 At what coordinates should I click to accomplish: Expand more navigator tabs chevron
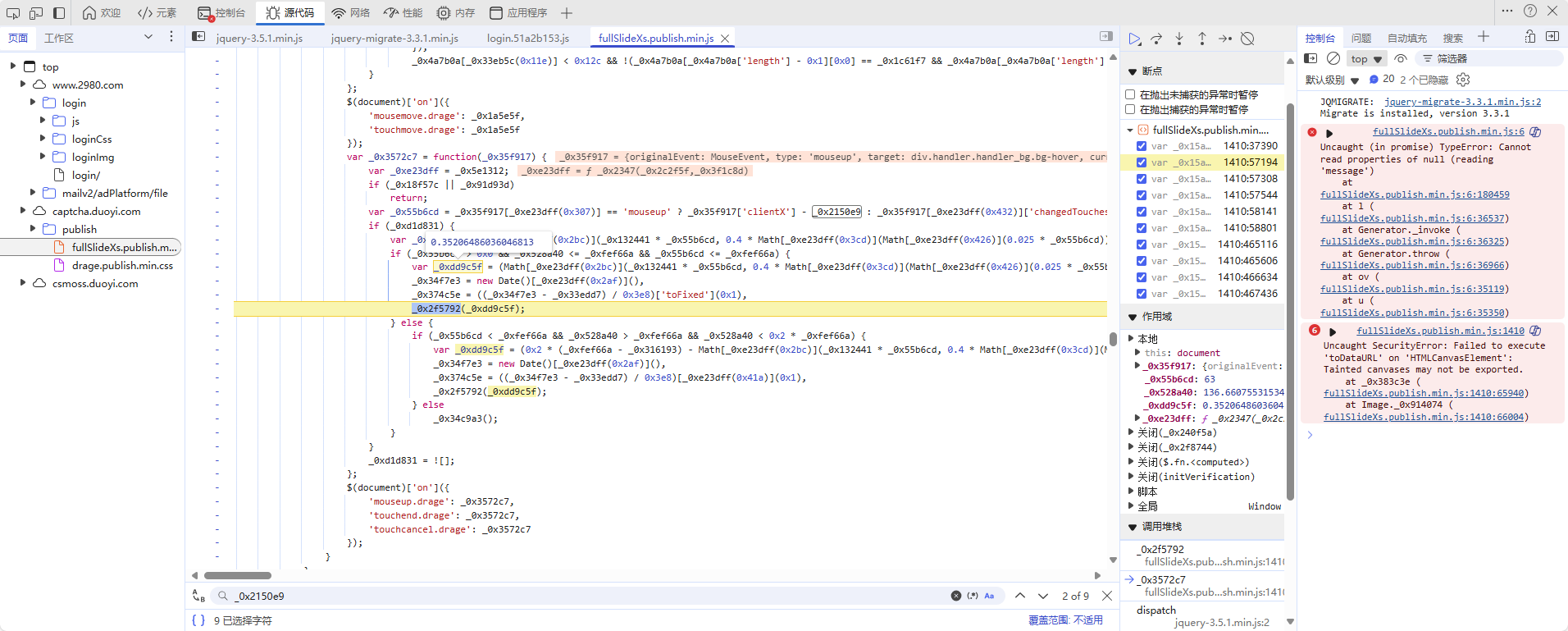(148, 37)
